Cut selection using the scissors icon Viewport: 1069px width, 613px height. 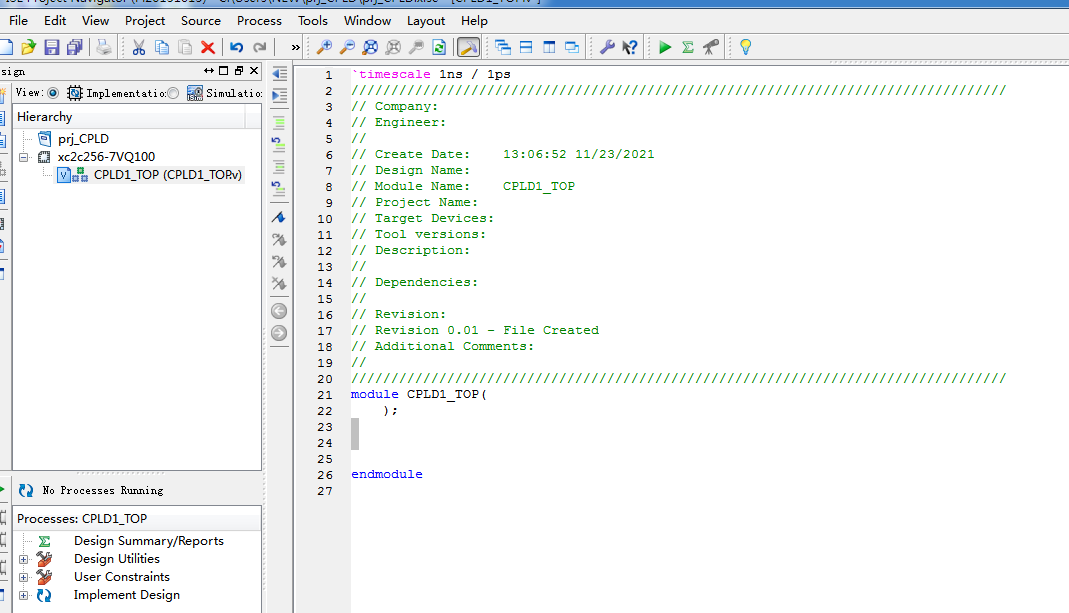tap(137, 46)
